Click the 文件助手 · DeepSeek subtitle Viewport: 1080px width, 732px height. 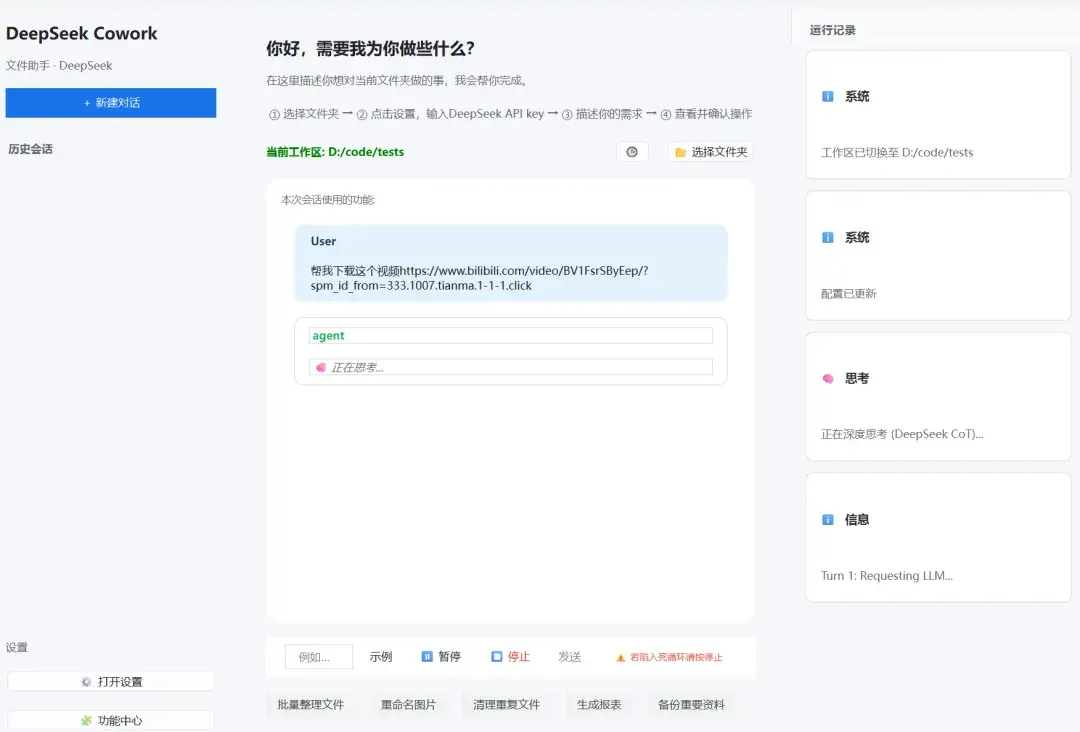pyautogui.click(x=59, y=66)
